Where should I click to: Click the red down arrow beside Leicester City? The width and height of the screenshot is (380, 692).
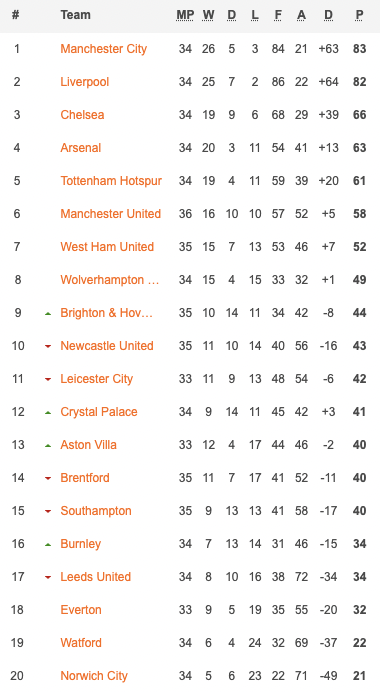coord(48,379)
